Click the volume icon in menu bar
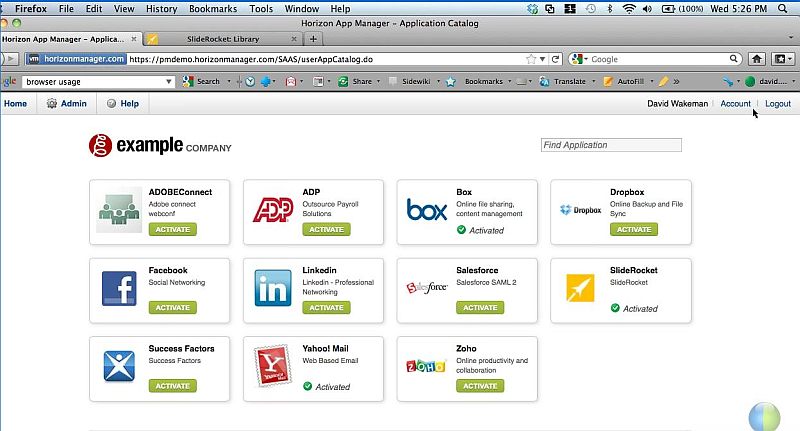Image resolution: width=800 pixels, height=431 pixels. [647, 9]
